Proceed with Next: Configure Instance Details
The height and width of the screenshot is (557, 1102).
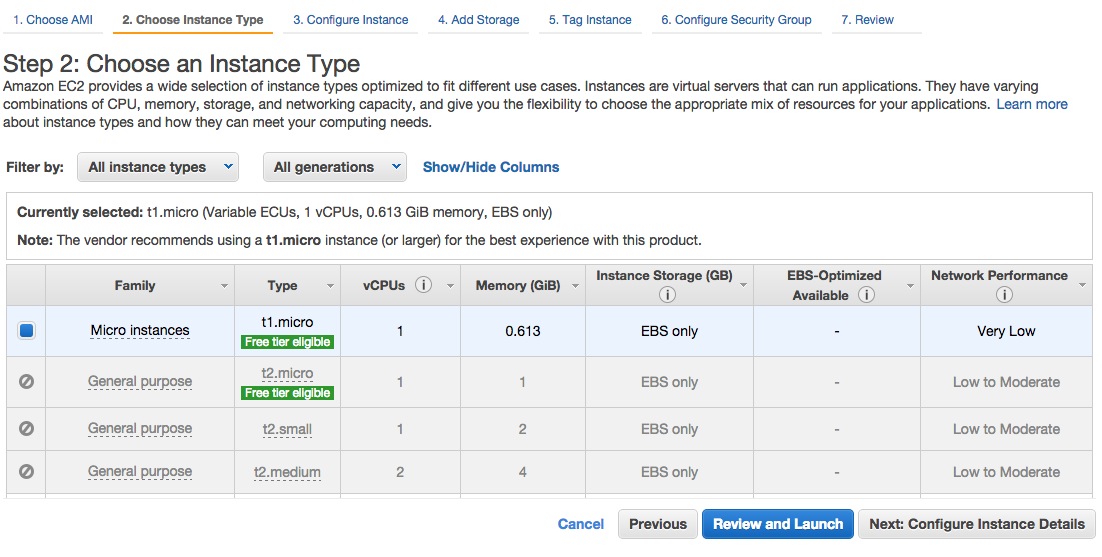977,524
